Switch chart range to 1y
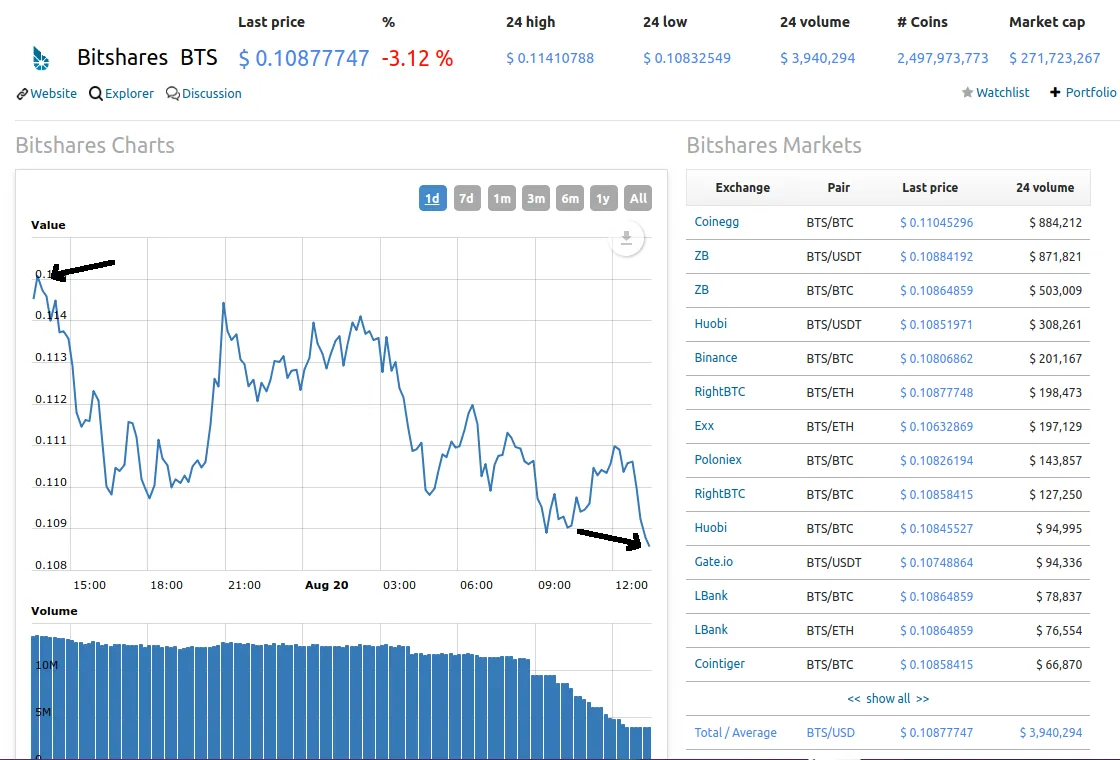This screenshot has width=1120, height=760. point(603,198)
